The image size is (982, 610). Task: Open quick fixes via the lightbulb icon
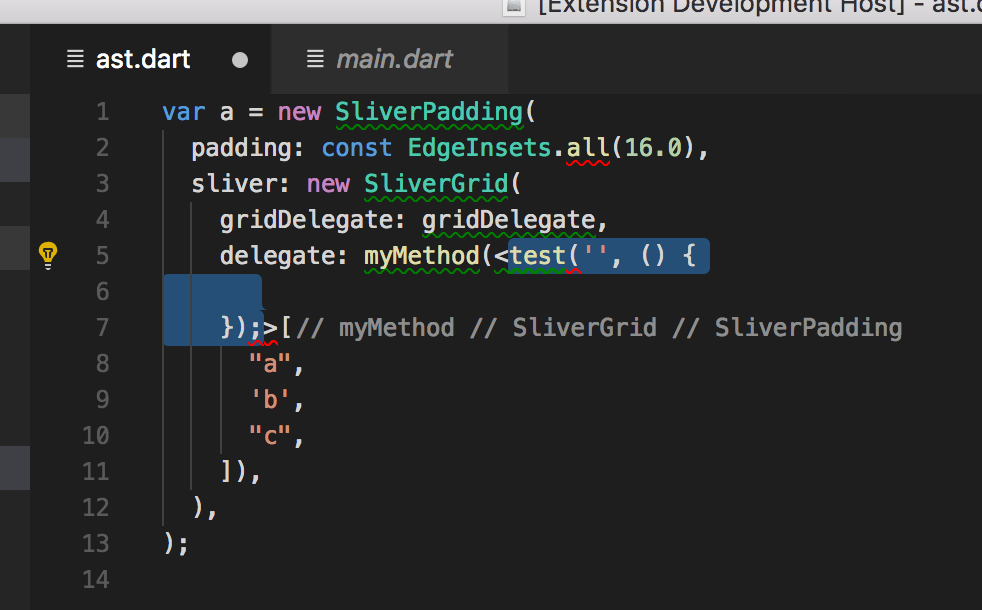(x=47, y=255)
